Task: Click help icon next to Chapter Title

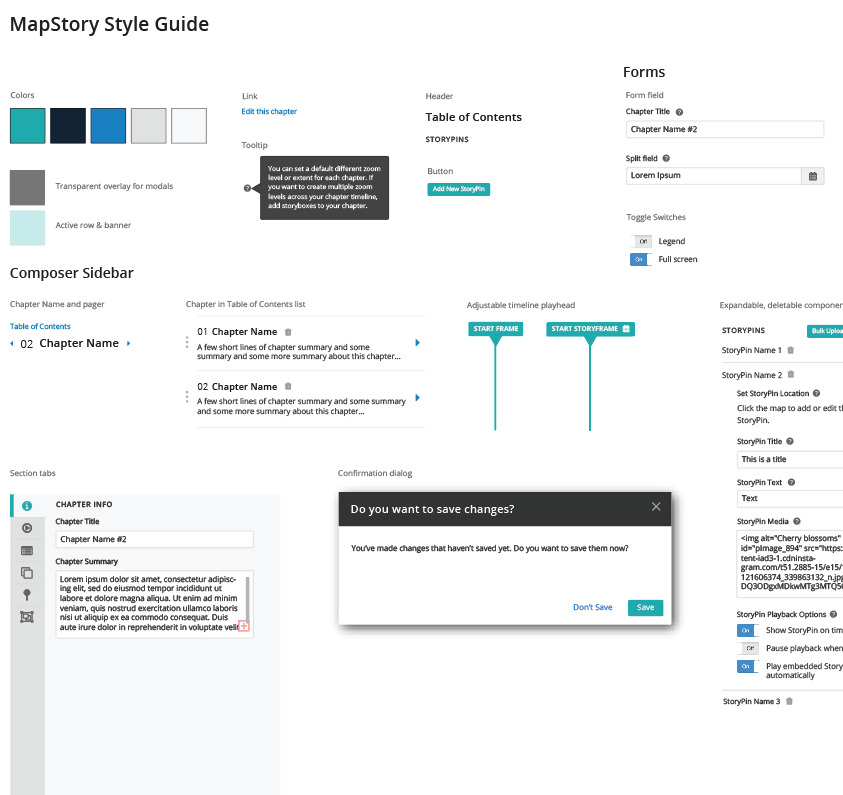Action: [679, 112]
